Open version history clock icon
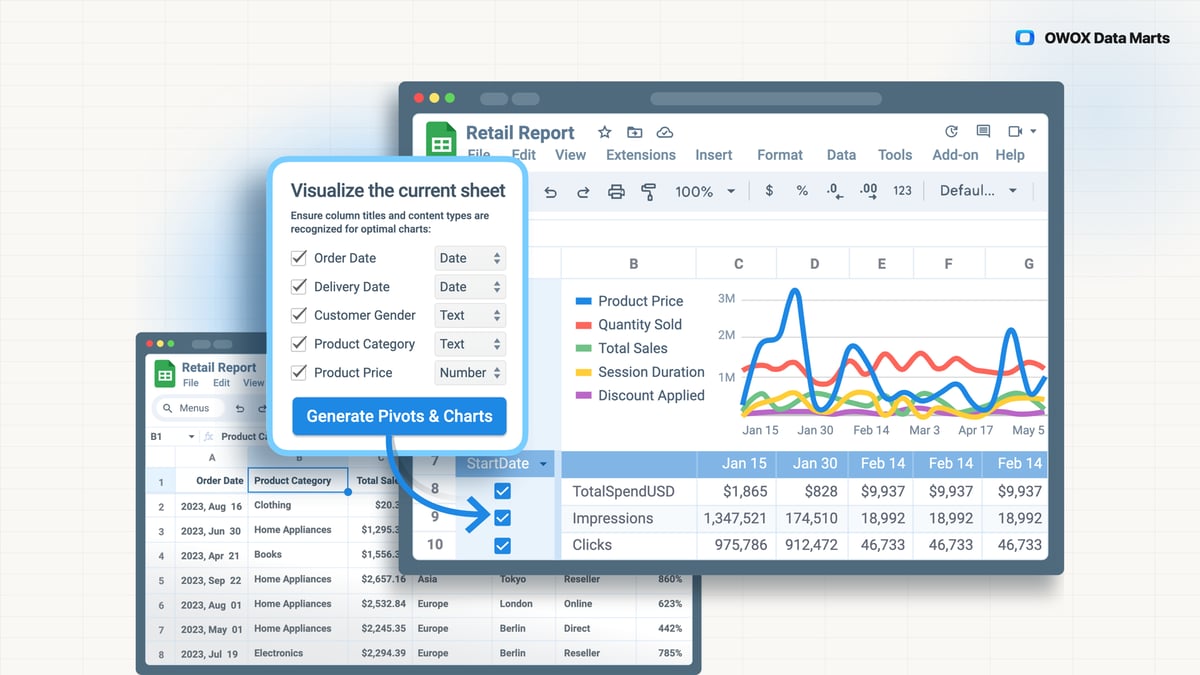The height and width of the screenshot is (675, 1200). (x=951, y=131)
